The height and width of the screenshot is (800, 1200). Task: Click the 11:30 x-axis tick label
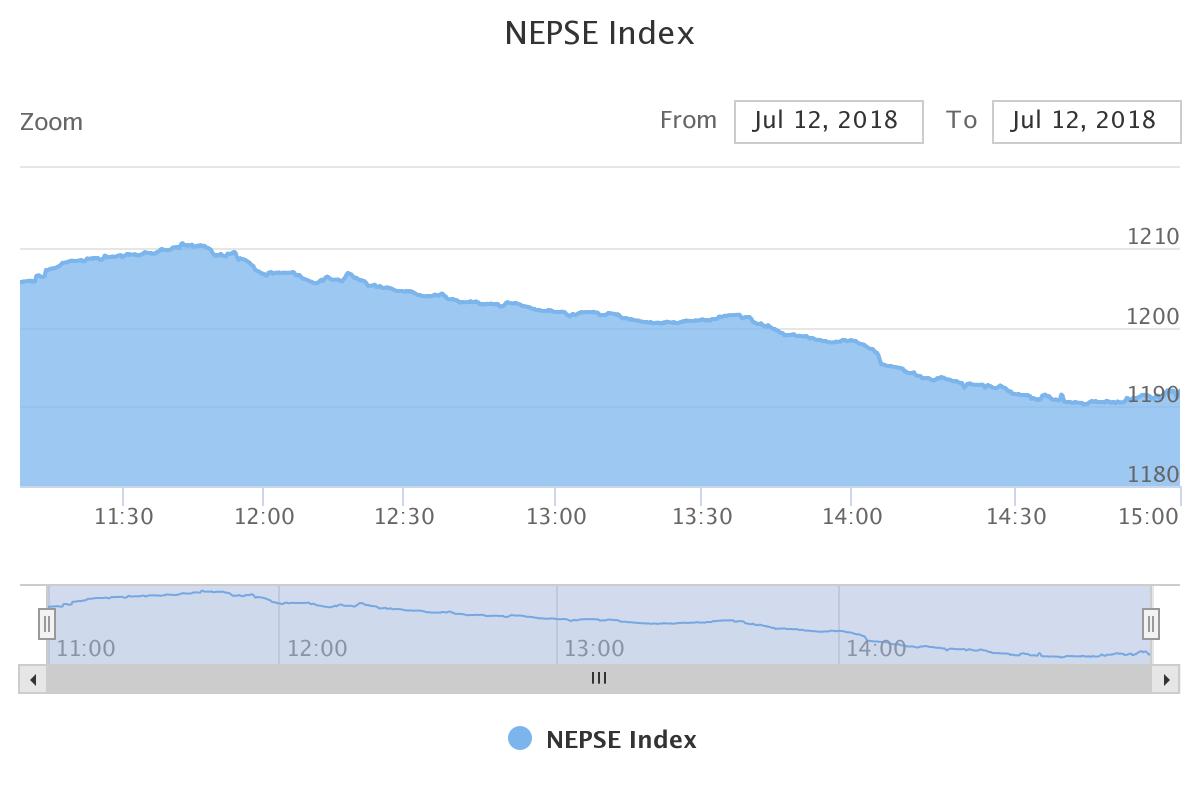pos(123,516)
